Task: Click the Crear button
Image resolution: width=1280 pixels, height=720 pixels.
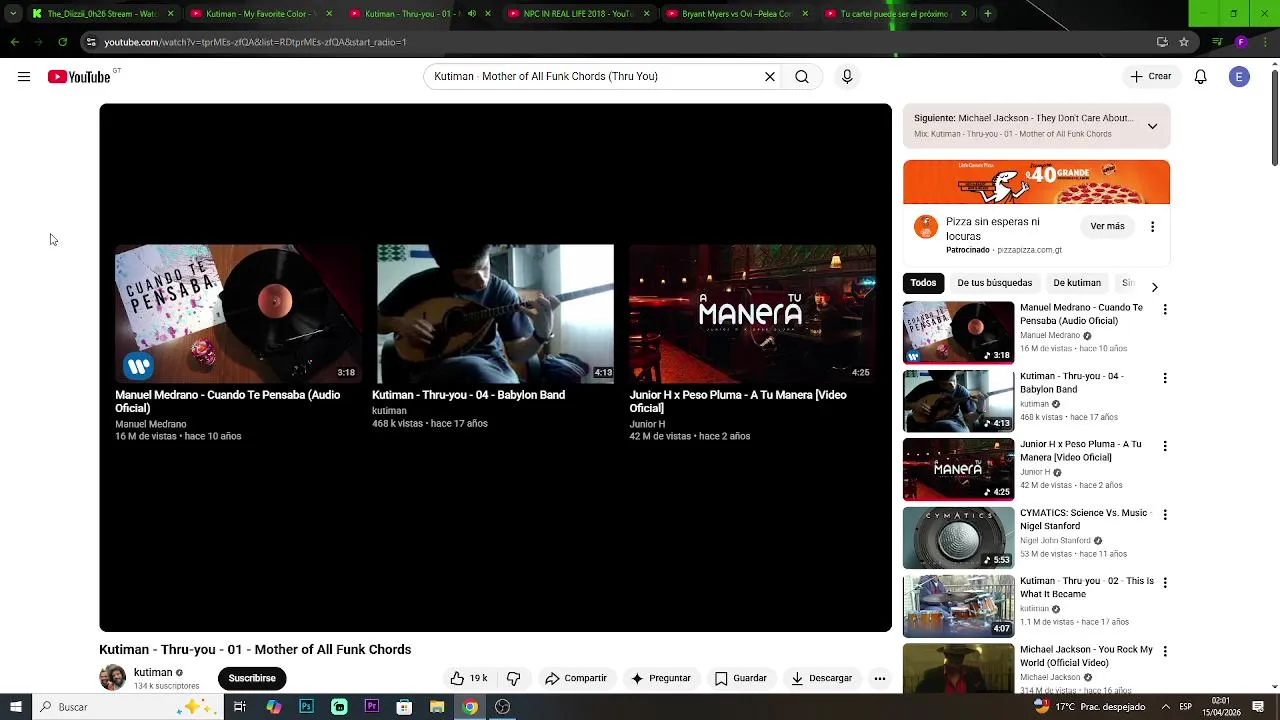Action: 1150,76
